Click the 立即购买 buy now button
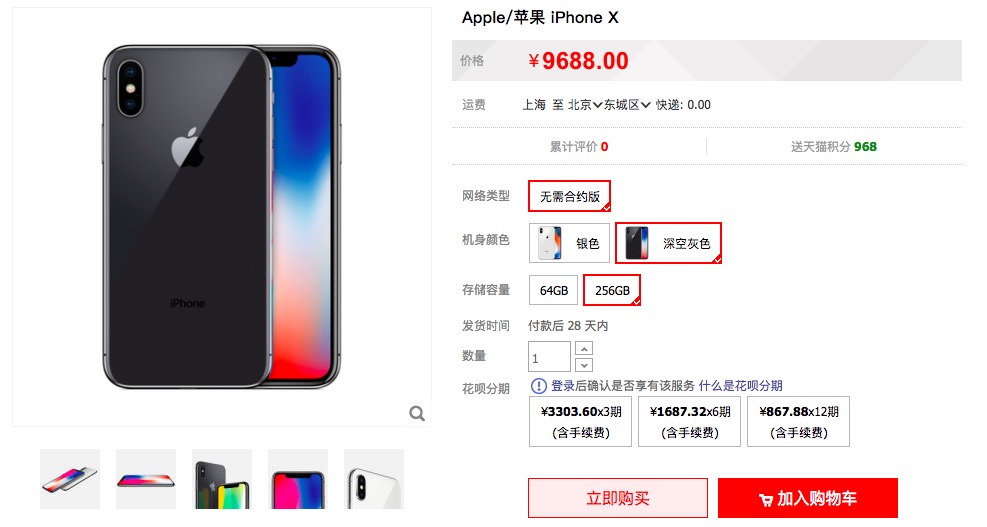Screen dimensions: 987x527 (618, 498)
